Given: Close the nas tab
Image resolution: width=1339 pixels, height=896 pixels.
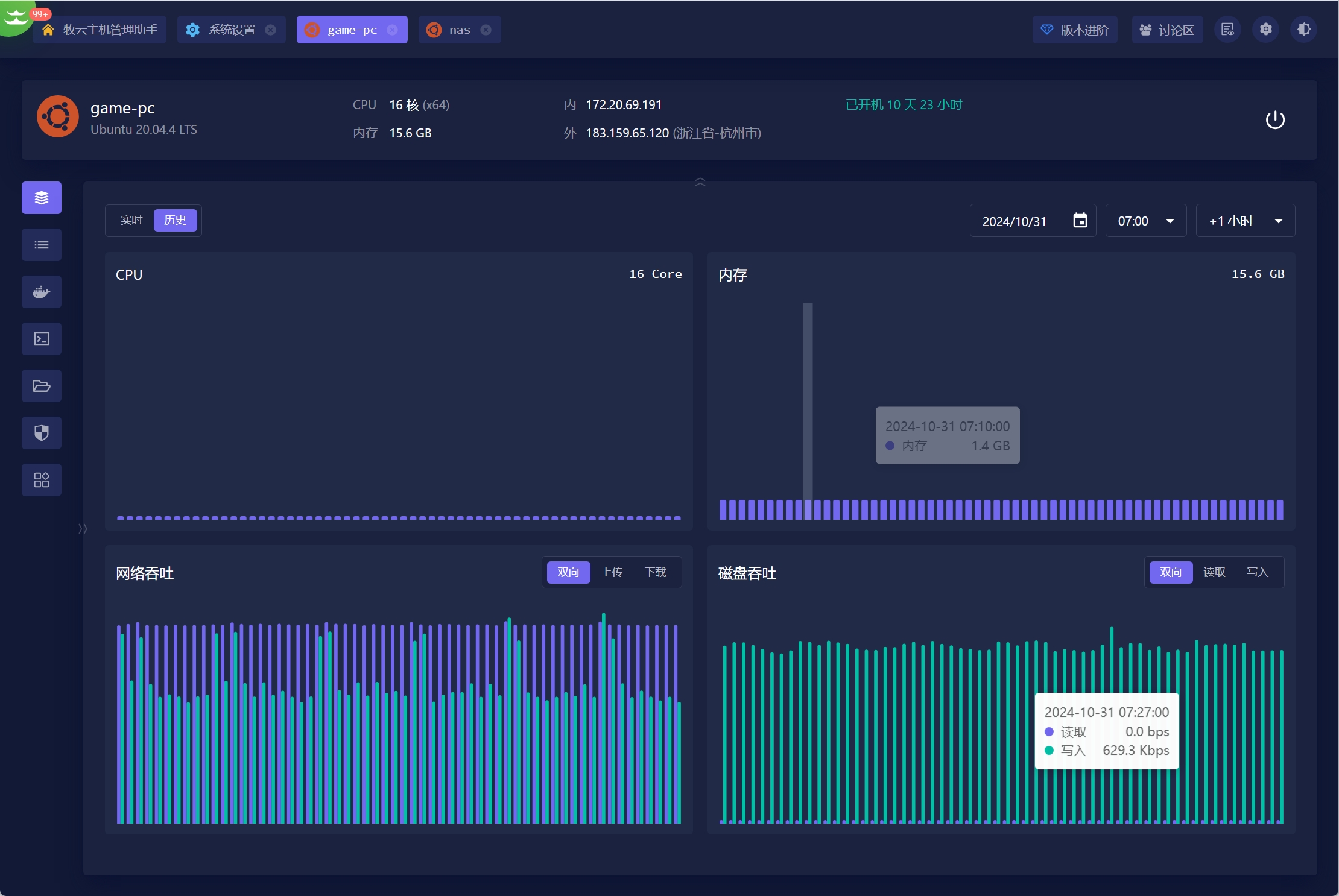Looking at the screenshot, I should pos(486,30).
